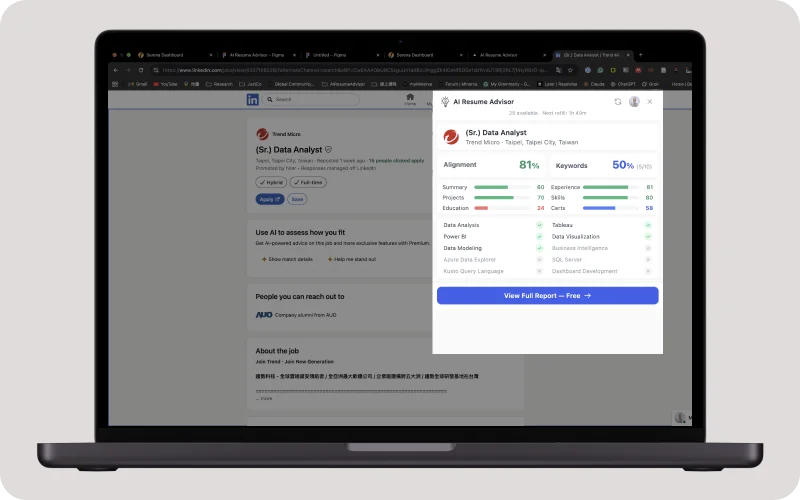Open the Claude bookmark
The image size is (800, 500).
594,84
